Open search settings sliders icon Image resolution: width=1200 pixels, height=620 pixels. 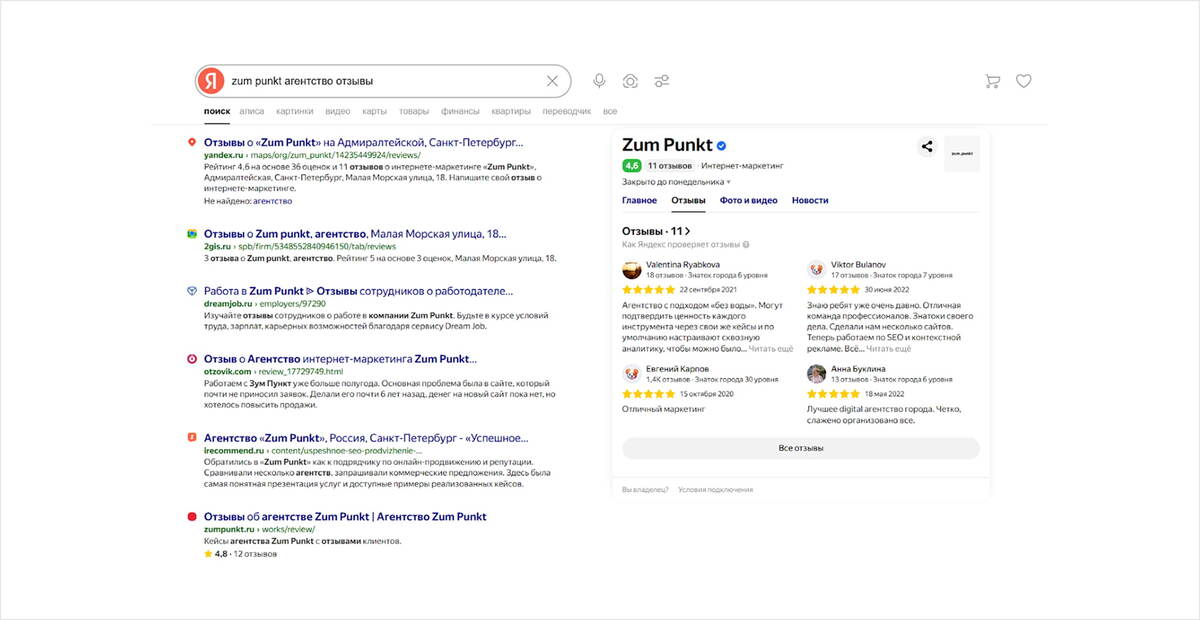(662, 81)
